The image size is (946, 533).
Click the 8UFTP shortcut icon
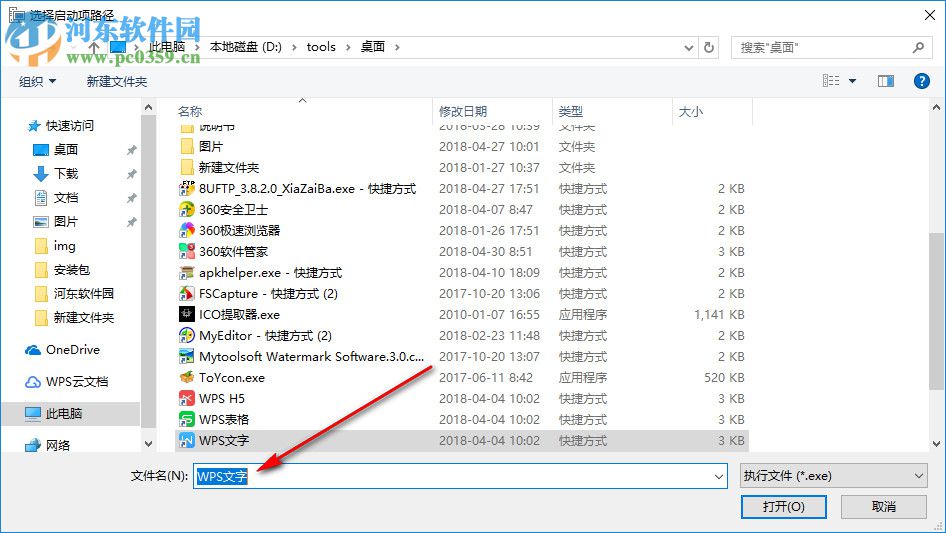tap(187, 188)
